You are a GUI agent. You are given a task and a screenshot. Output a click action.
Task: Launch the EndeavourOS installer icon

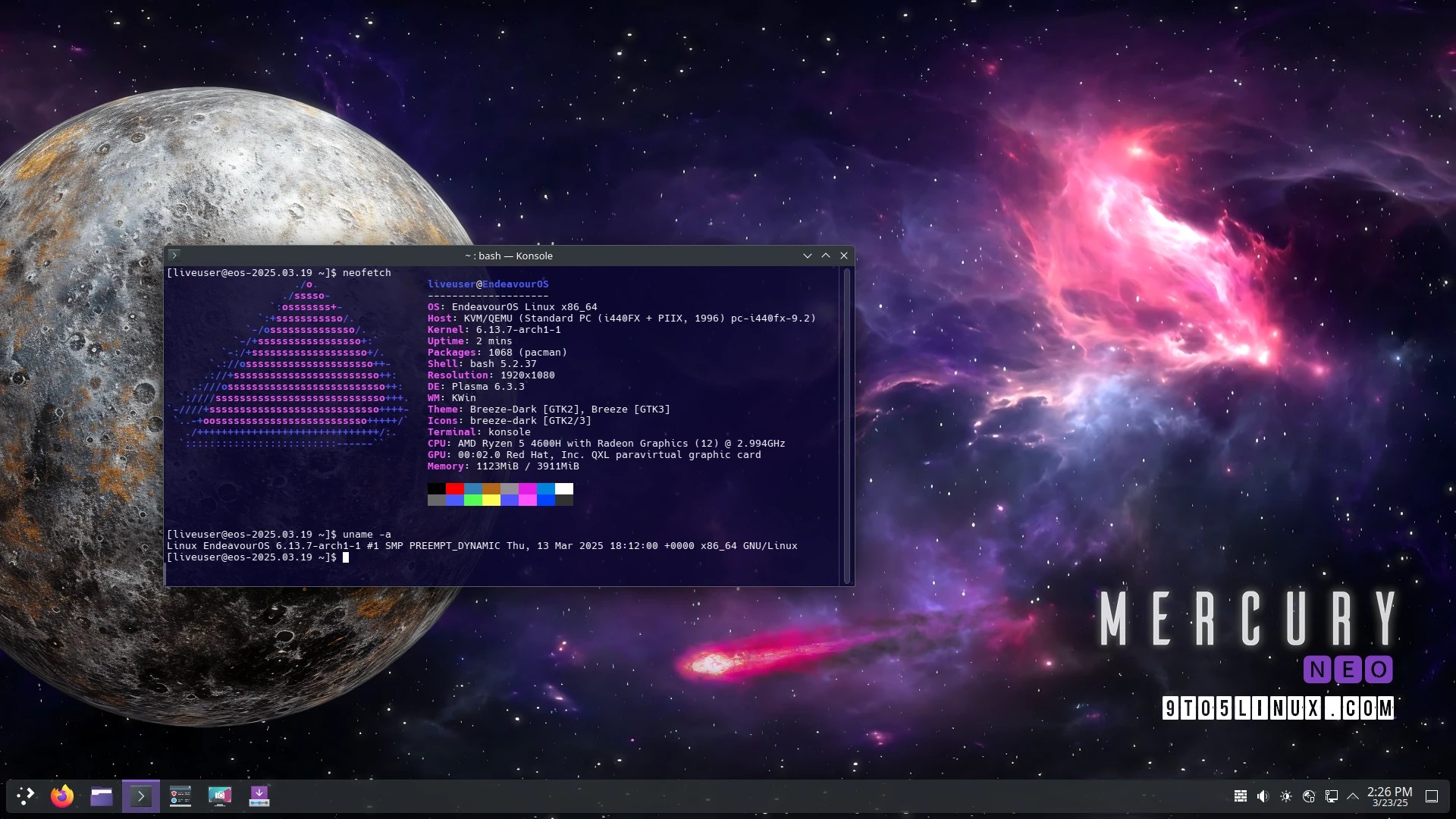(259, 796)
